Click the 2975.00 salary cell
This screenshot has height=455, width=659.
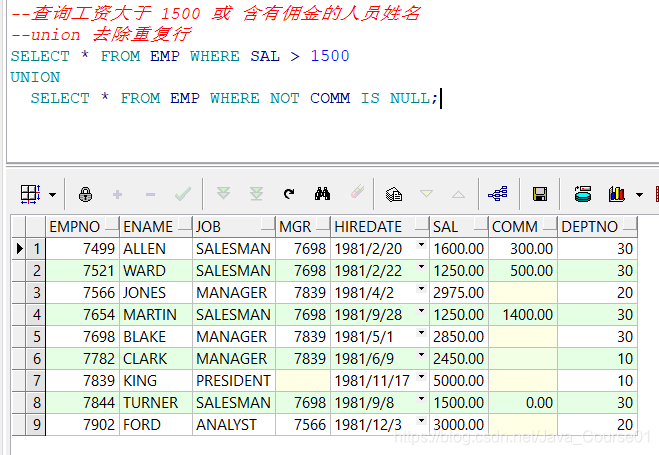pos(459,292)
